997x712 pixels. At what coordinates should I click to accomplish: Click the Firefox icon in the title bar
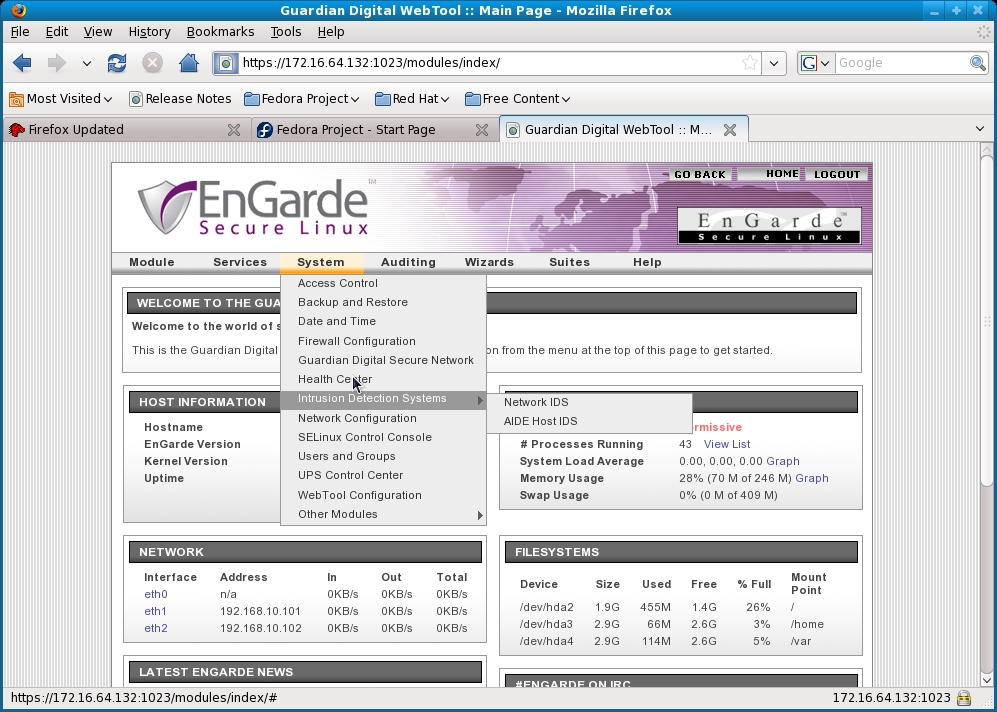18,10
